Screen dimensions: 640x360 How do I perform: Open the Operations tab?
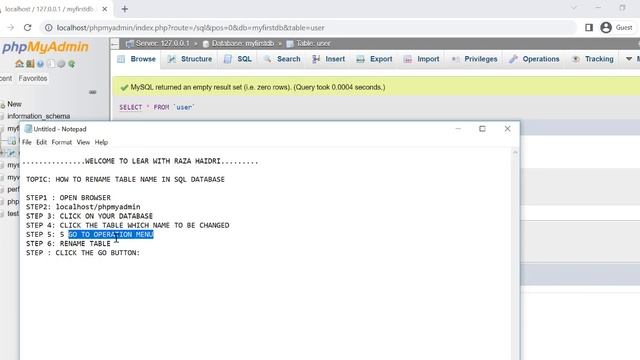click(x=534, y=59)
